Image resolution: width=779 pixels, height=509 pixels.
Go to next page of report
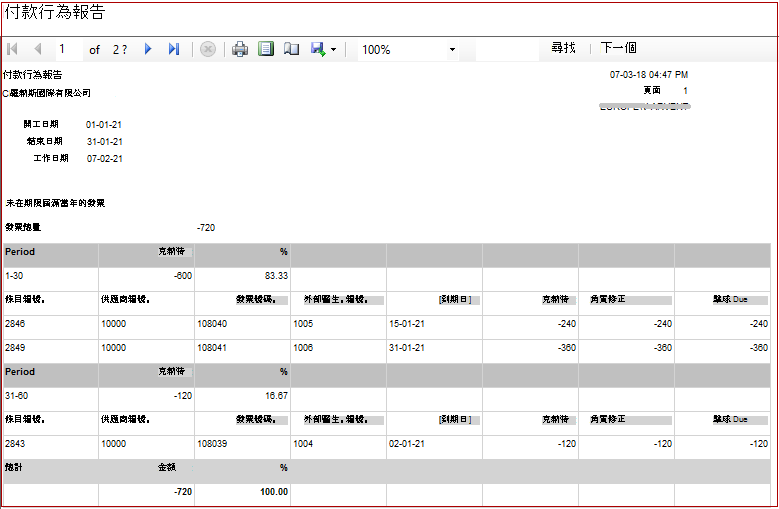point(148,49)
